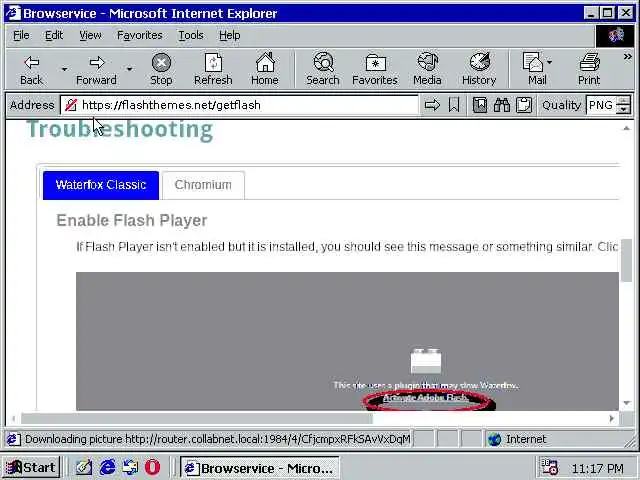
Task: Click the IE throbber logo
Action: 616,36
